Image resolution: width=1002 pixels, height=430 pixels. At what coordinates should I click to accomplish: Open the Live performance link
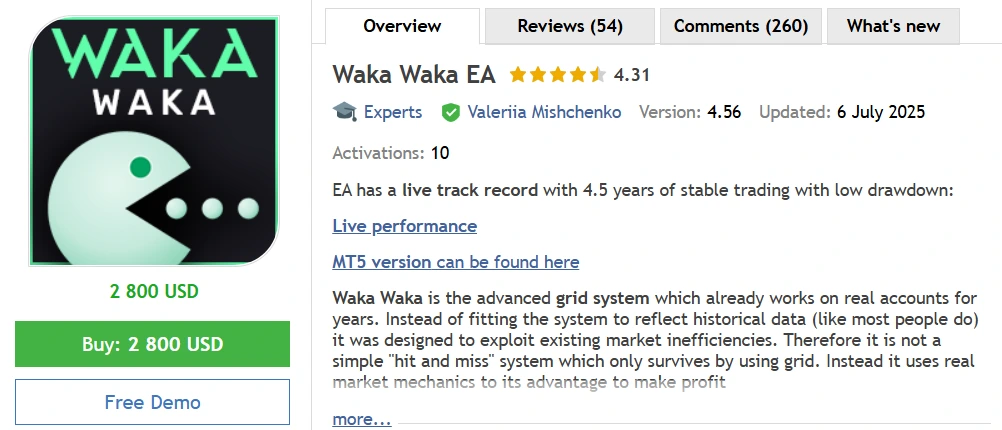pos(404,226)
